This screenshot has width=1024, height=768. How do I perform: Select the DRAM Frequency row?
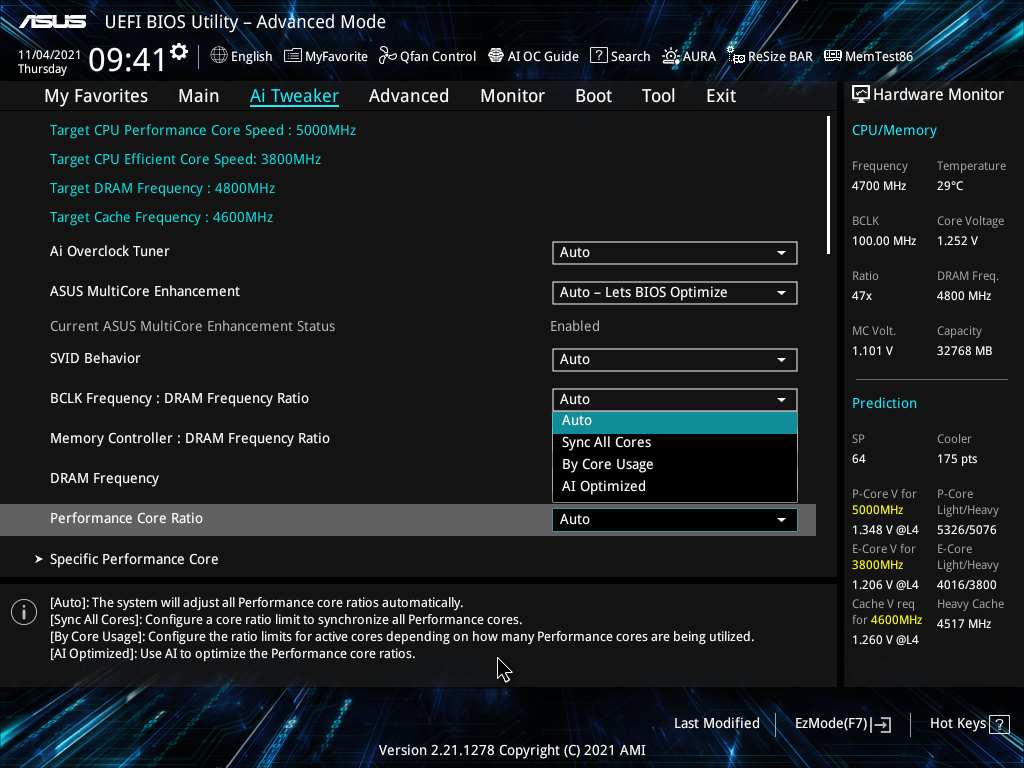pos(104,479)
